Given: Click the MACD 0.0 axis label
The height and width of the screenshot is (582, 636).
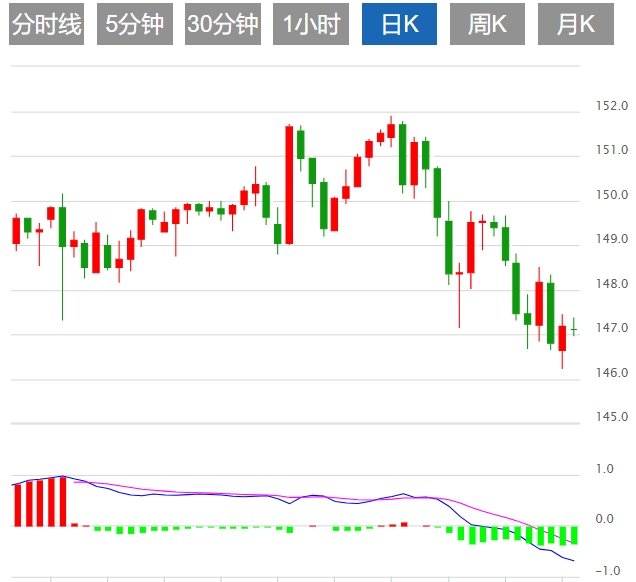Looking at the screenshot, I should [x=603, y=519].
